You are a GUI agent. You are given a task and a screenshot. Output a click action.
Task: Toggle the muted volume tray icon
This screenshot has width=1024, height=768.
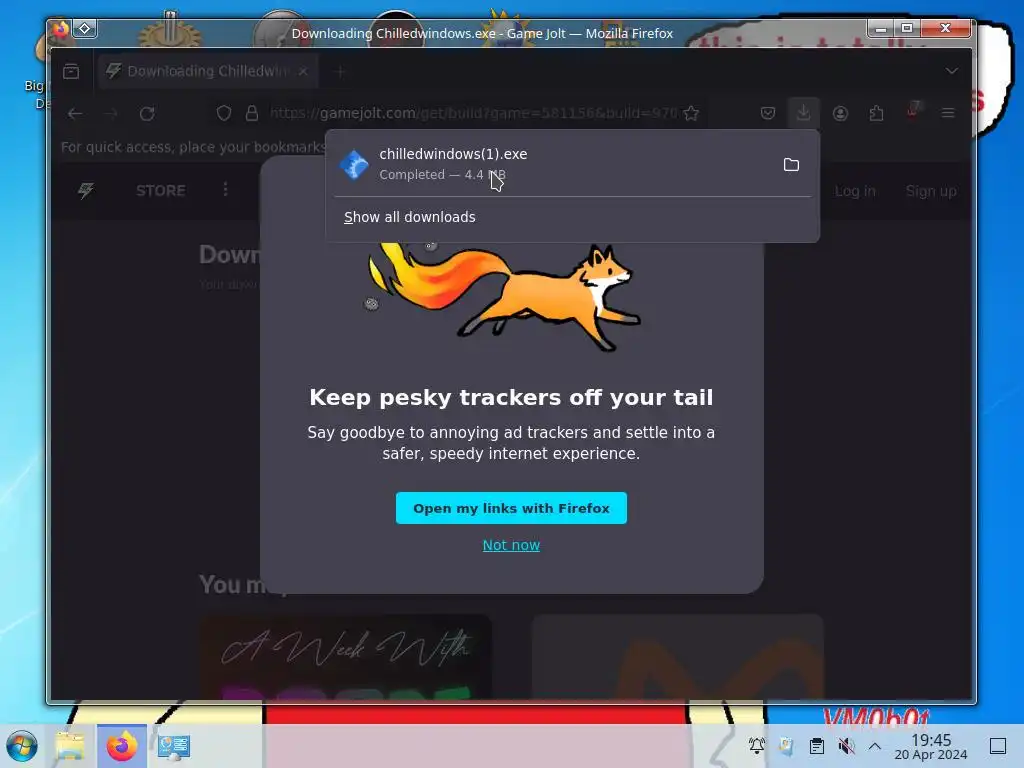[846, 746]
